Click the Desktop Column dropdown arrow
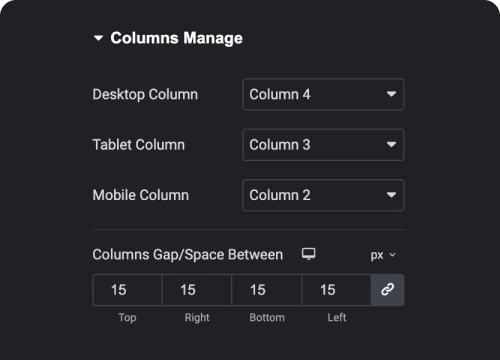 (x=391, y=94)
